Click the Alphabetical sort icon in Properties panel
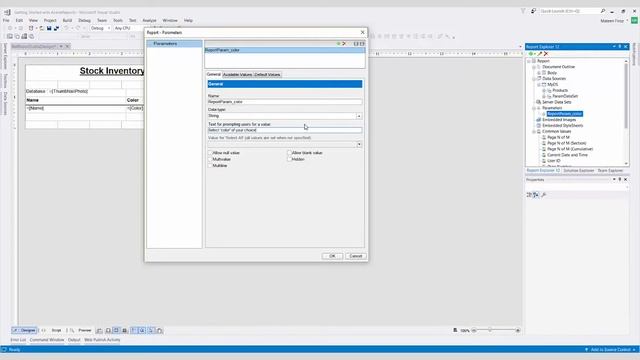Viewport: 640px width, 360px height. click(x=536, y=195)
